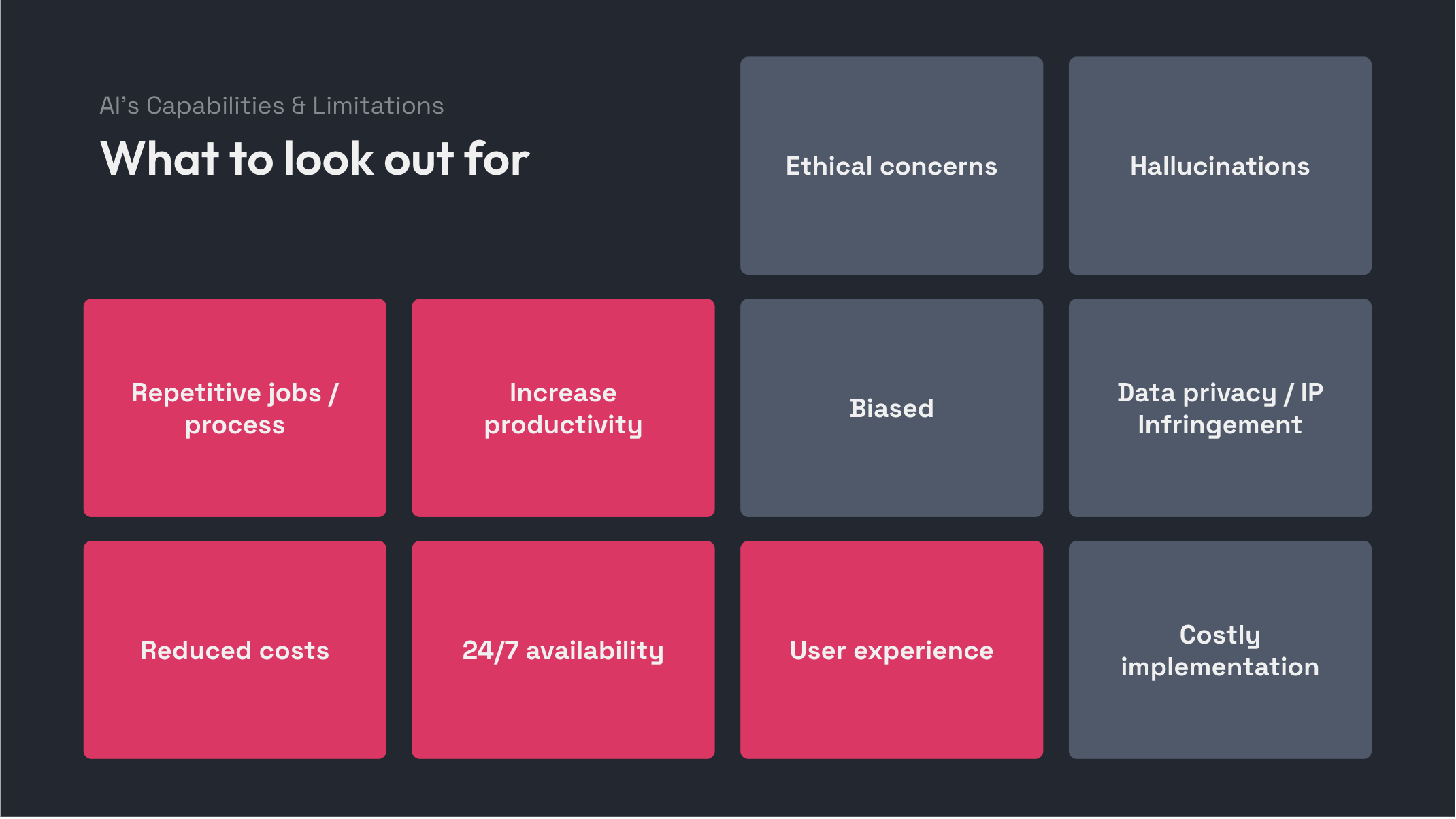Click the word "Infringement" on the grey tile
Viewport: 1456px width, 819px height.
(x=1220, y=425)
